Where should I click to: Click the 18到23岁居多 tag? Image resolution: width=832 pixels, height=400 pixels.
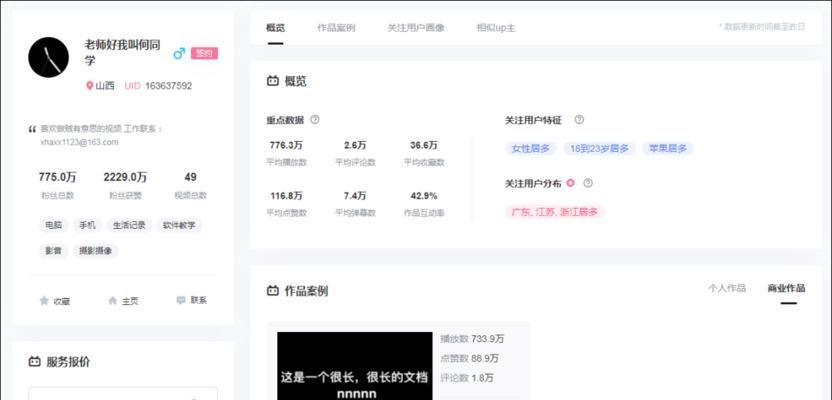click(599, 149)
